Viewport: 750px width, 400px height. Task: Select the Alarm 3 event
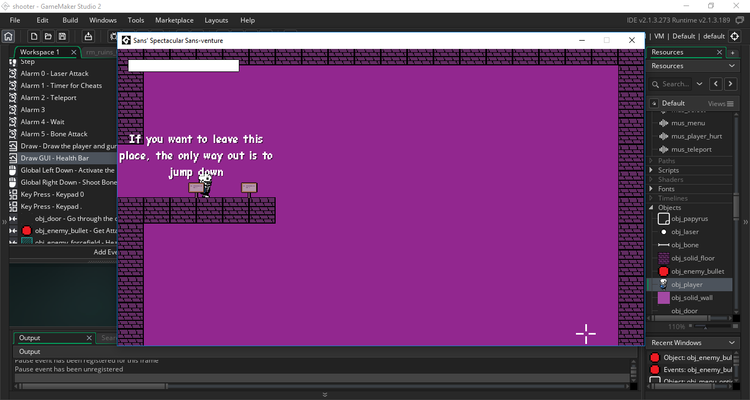point(33,110)
